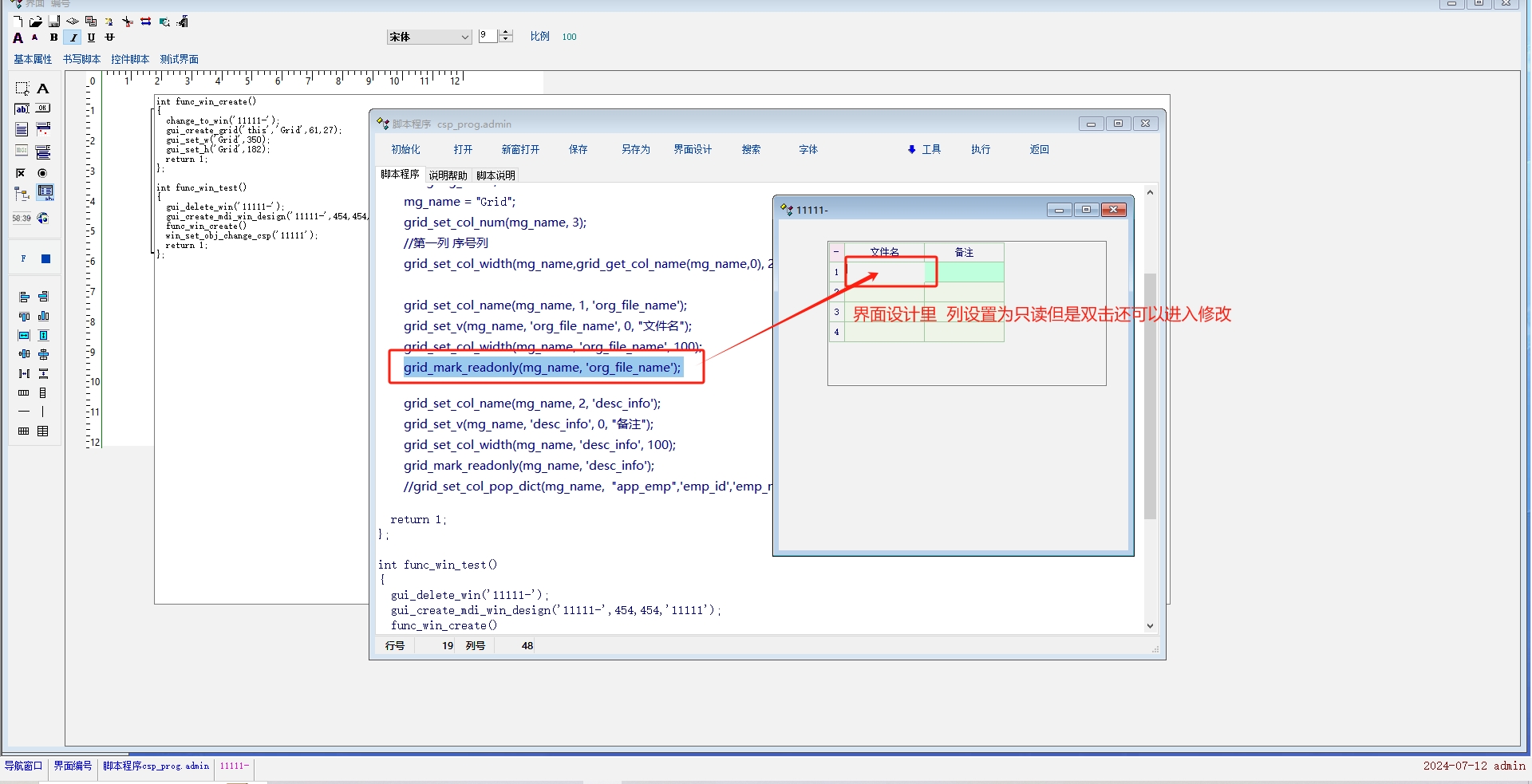The image size is (1532, 784).
Task: Open the 宋体 font dropdown
Action: click(x=464, y=37)
